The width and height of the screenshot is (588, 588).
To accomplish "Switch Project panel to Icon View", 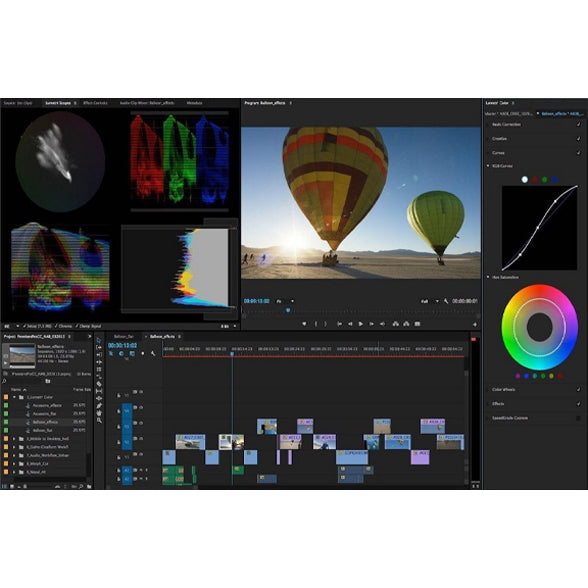I will coord(12,486).
